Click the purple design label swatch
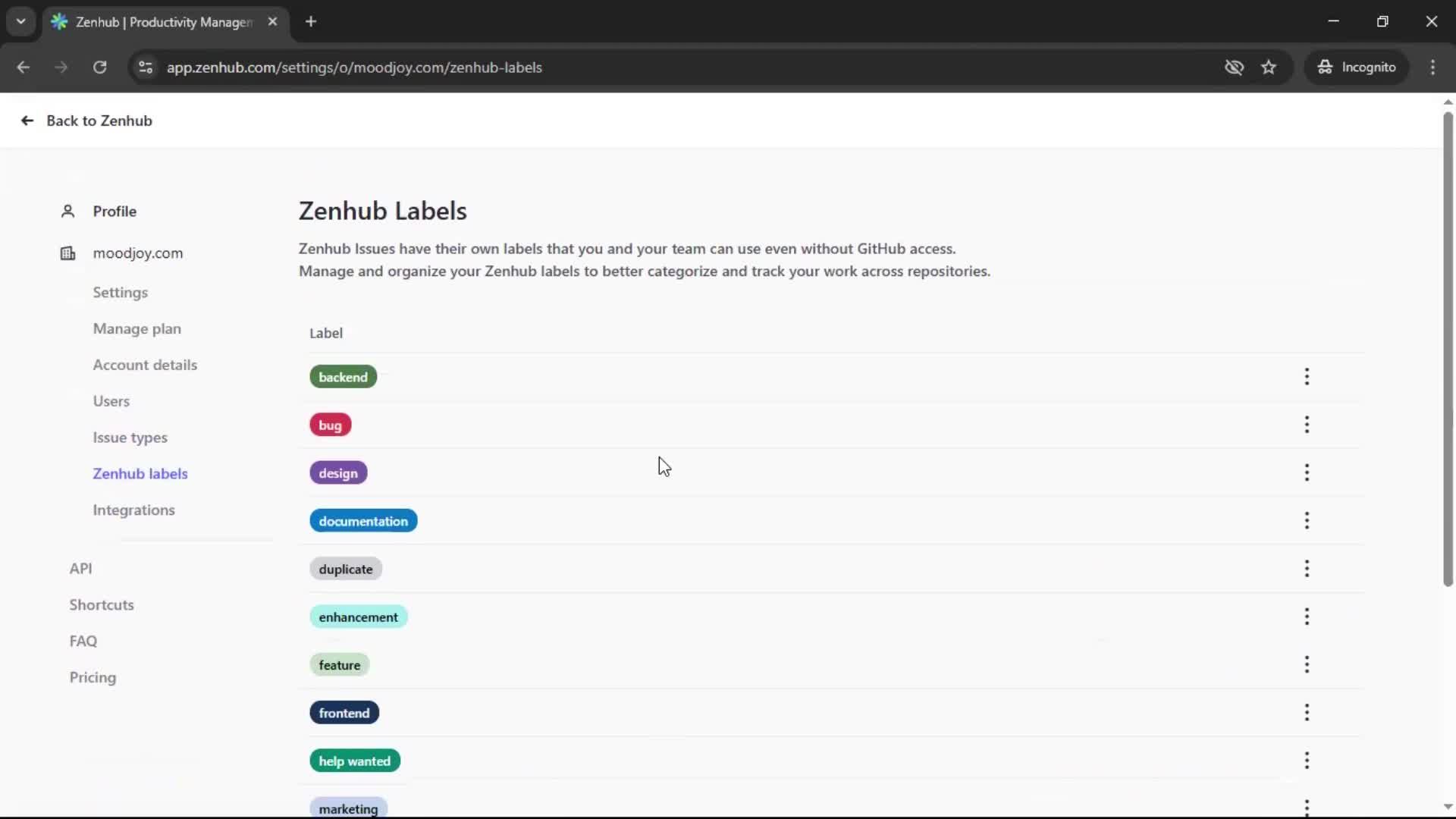This screenshot has width=1456, height=819. coord(338,472)
